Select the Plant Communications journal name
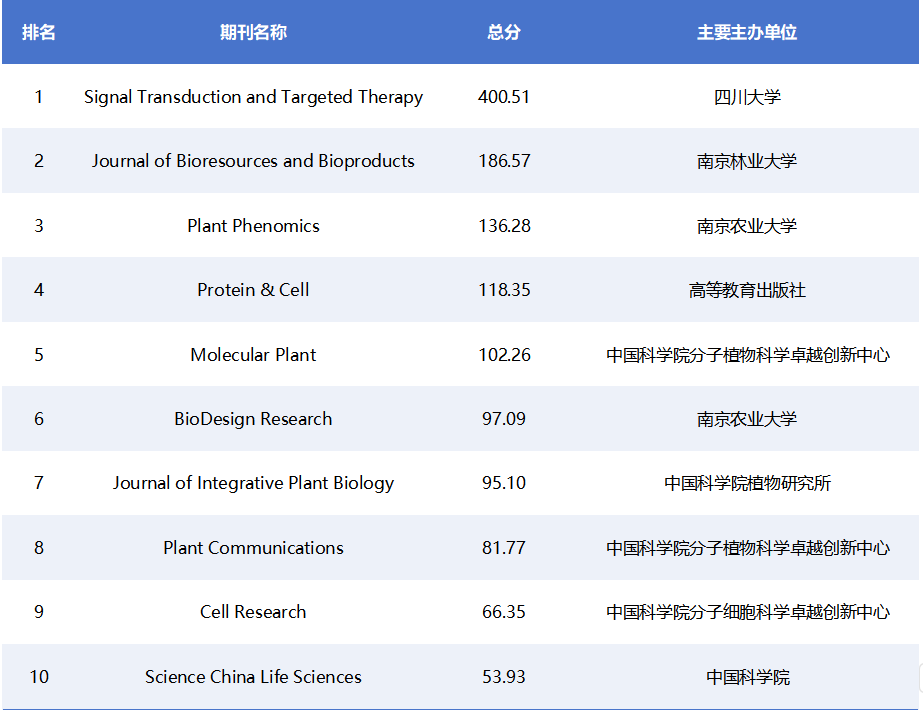Screen dimensions: 923x711 [253, 548]
